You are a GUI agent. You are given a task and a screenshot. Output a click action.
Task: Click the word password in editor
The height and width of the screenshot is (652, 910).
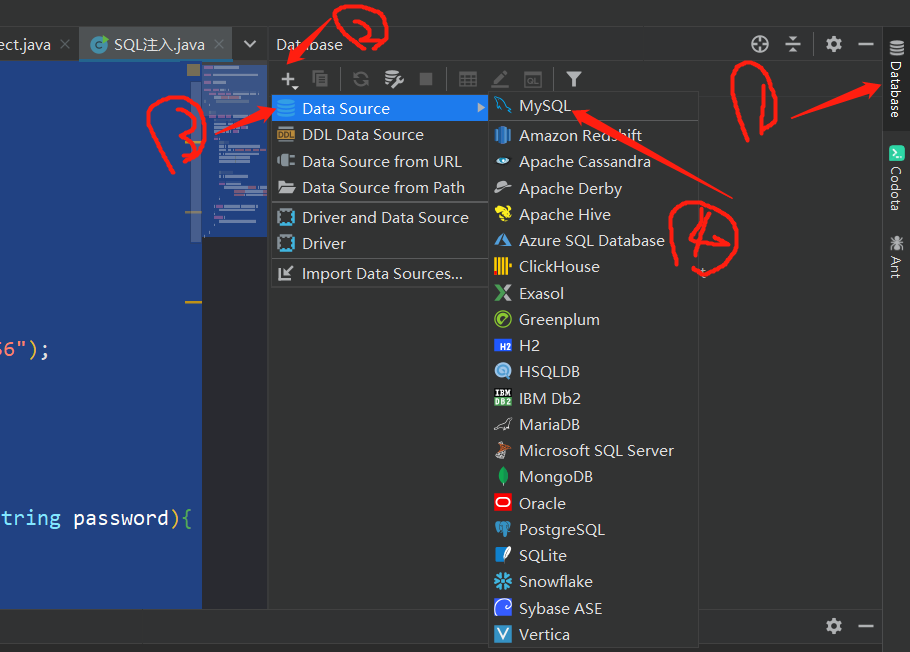coord(121,518)
